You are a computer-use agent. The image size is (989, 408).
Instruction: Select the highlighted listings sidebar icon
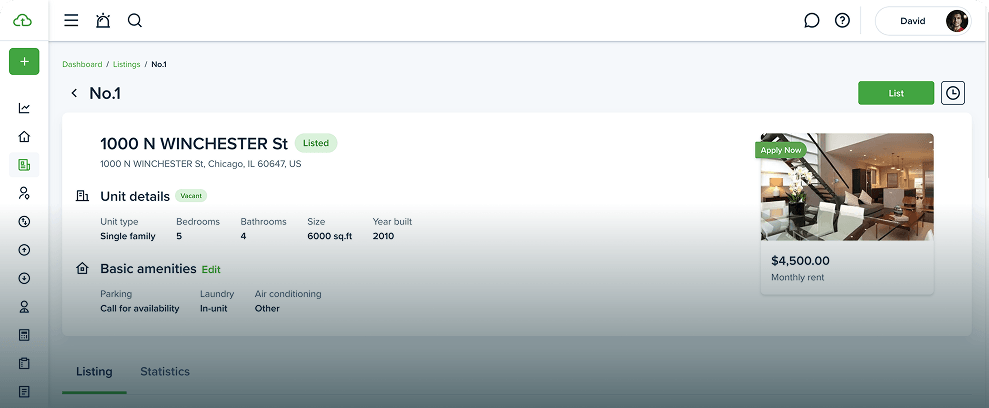point(24,165)
